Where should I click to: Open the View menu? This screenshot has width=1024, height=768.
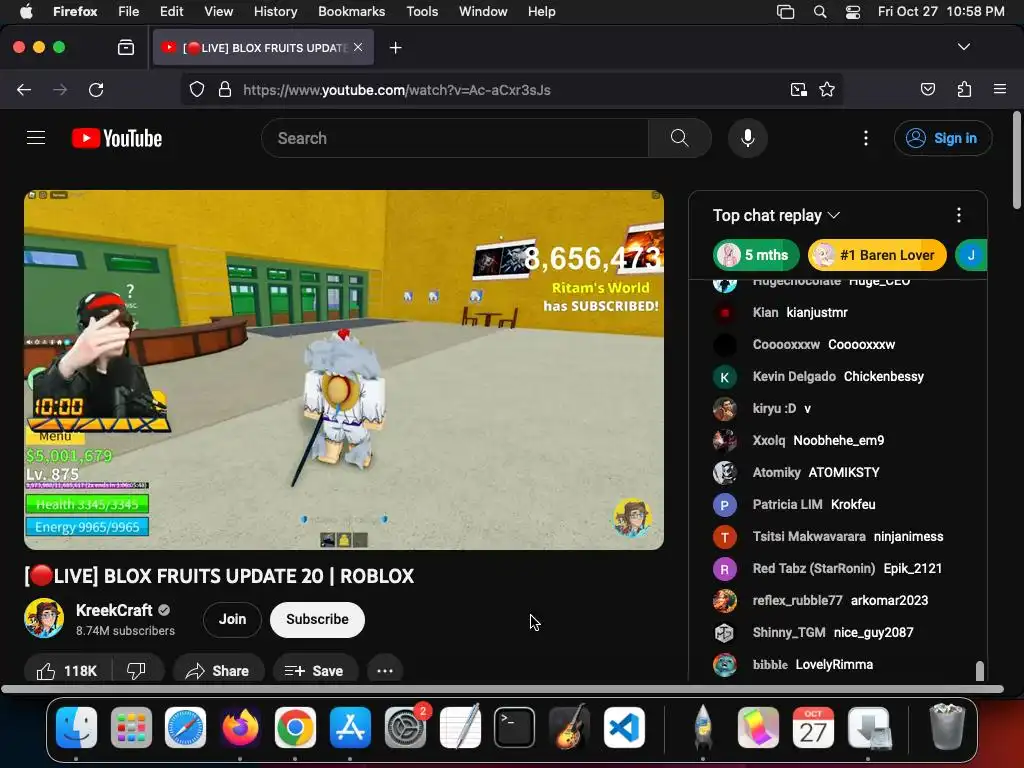pos(218,12)
